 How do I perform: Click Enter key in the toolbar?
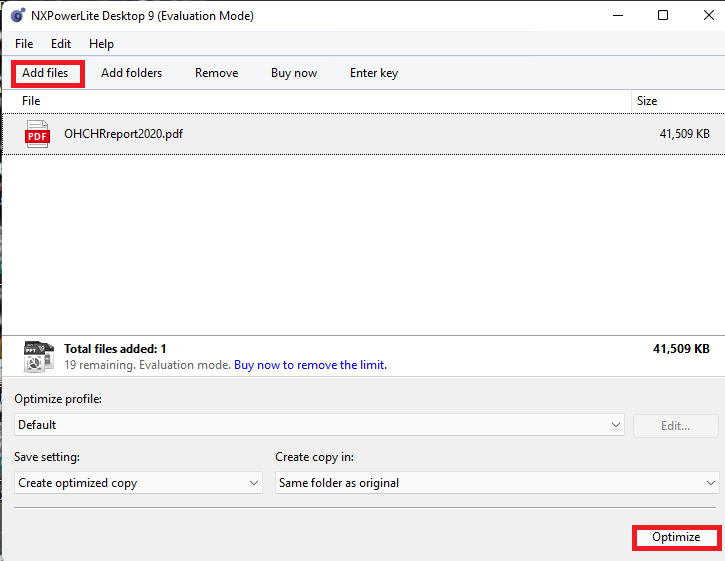[374, 73]
